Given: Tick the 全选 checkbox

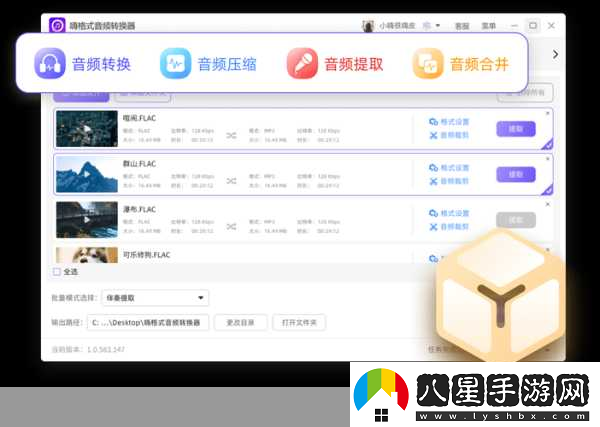Looking at the screenshot, I should pyautogui.click(x=57, y=272).
